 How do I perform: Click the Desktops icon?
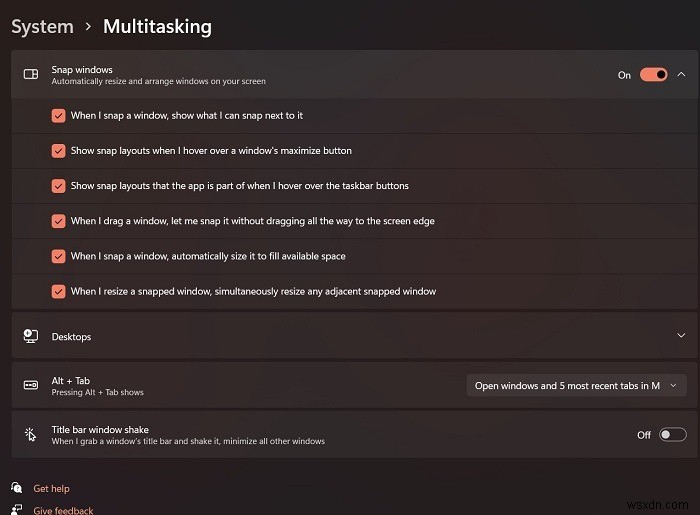point(31,337)
